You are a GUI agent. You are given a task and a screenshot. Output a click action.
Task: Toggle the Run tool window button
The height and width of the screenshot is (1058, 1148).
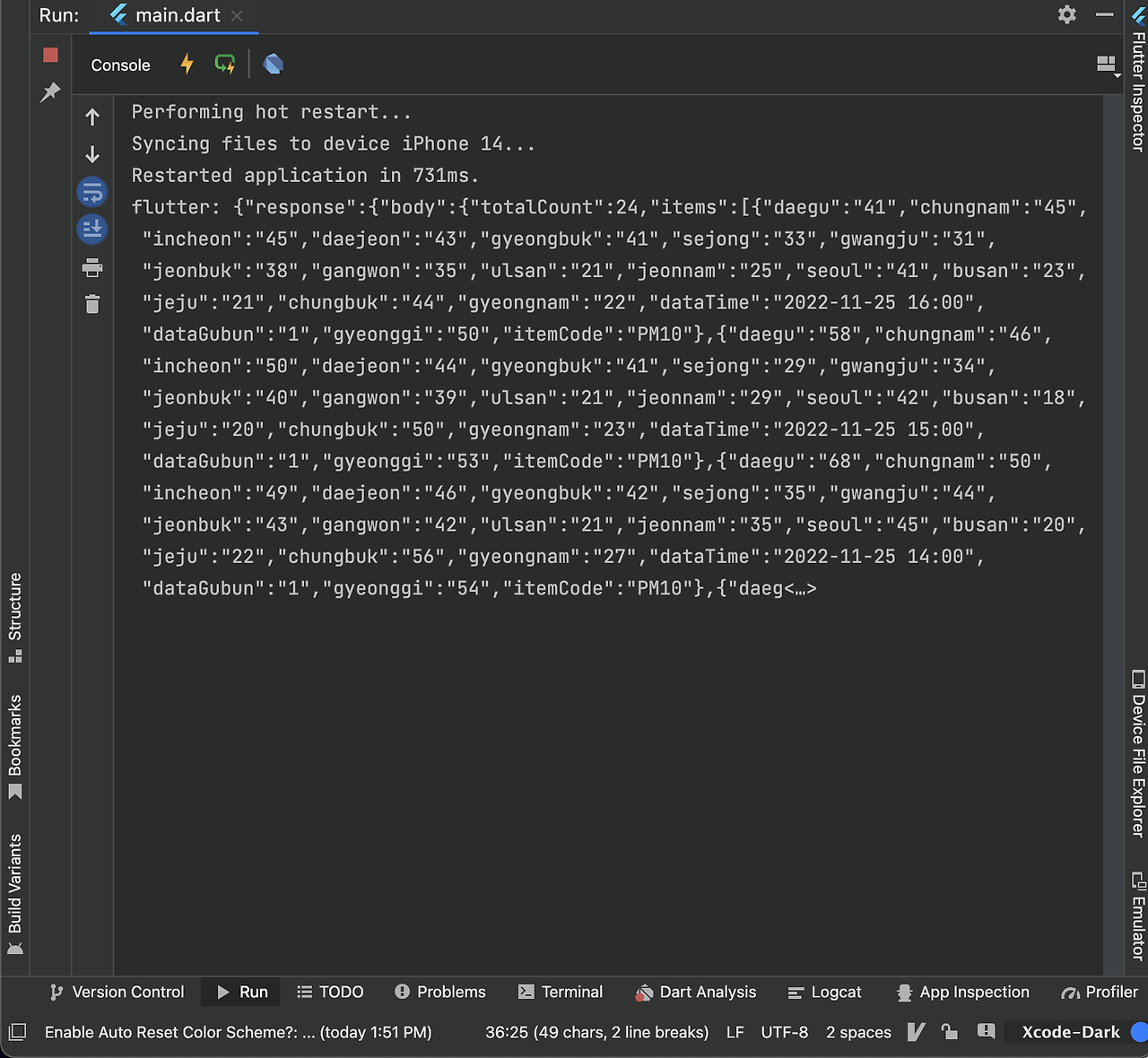[x=242, y=992]
